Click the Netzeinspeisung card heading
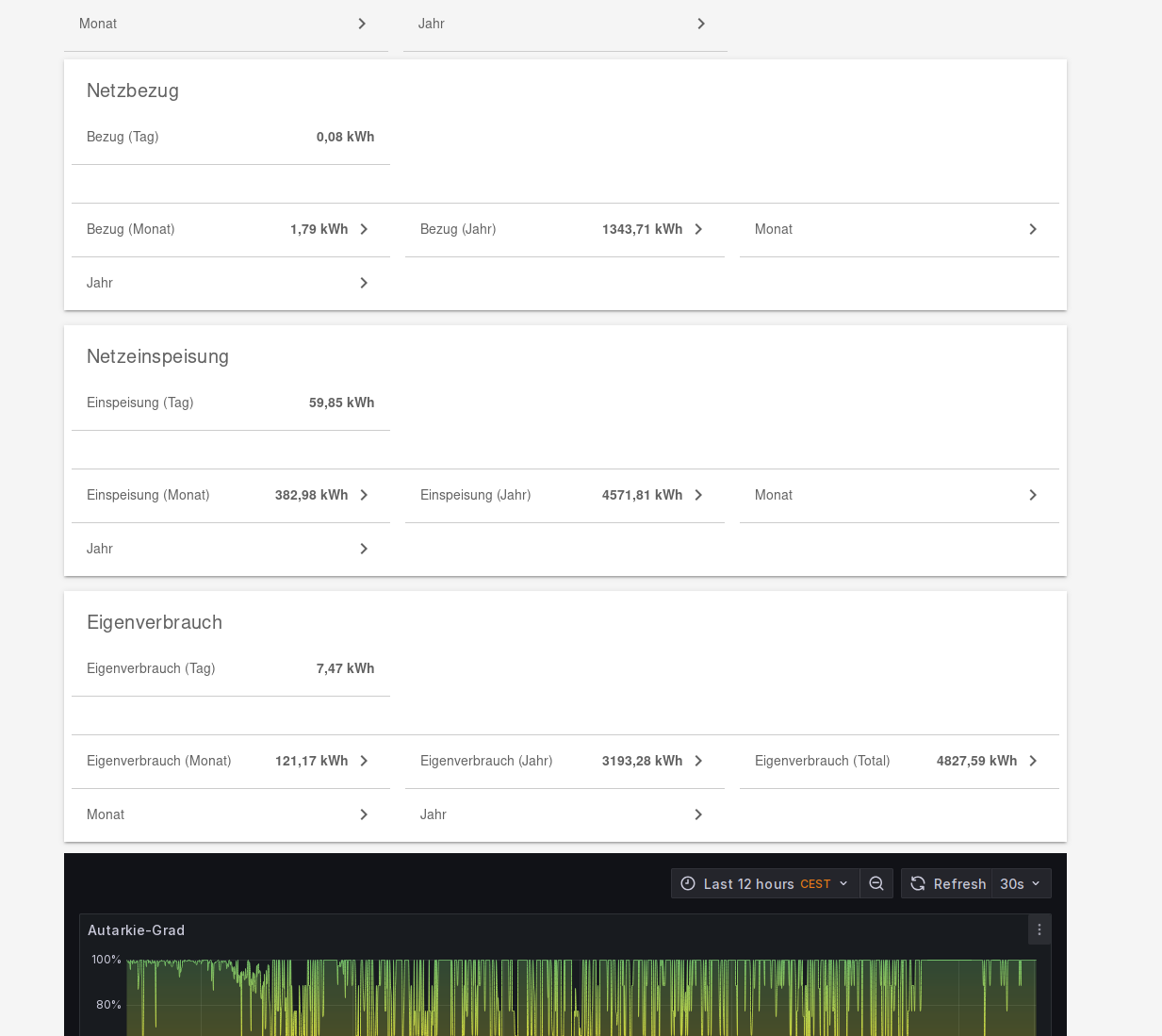Viewport: 1162px width, 1036px height. [157, 356]
